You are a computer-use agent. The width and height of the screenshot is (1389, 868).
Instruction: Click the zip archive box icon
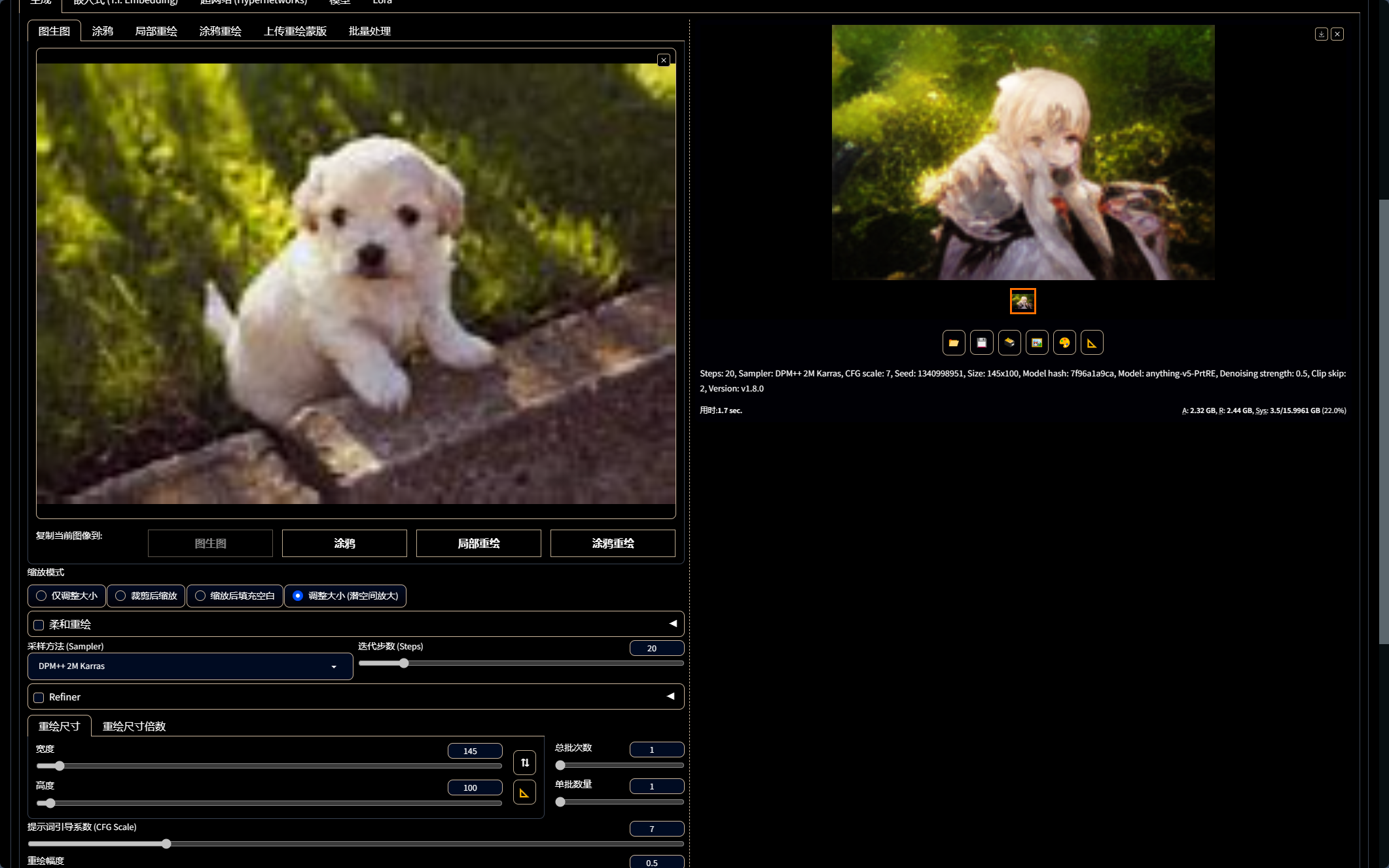pos(1009,342)
